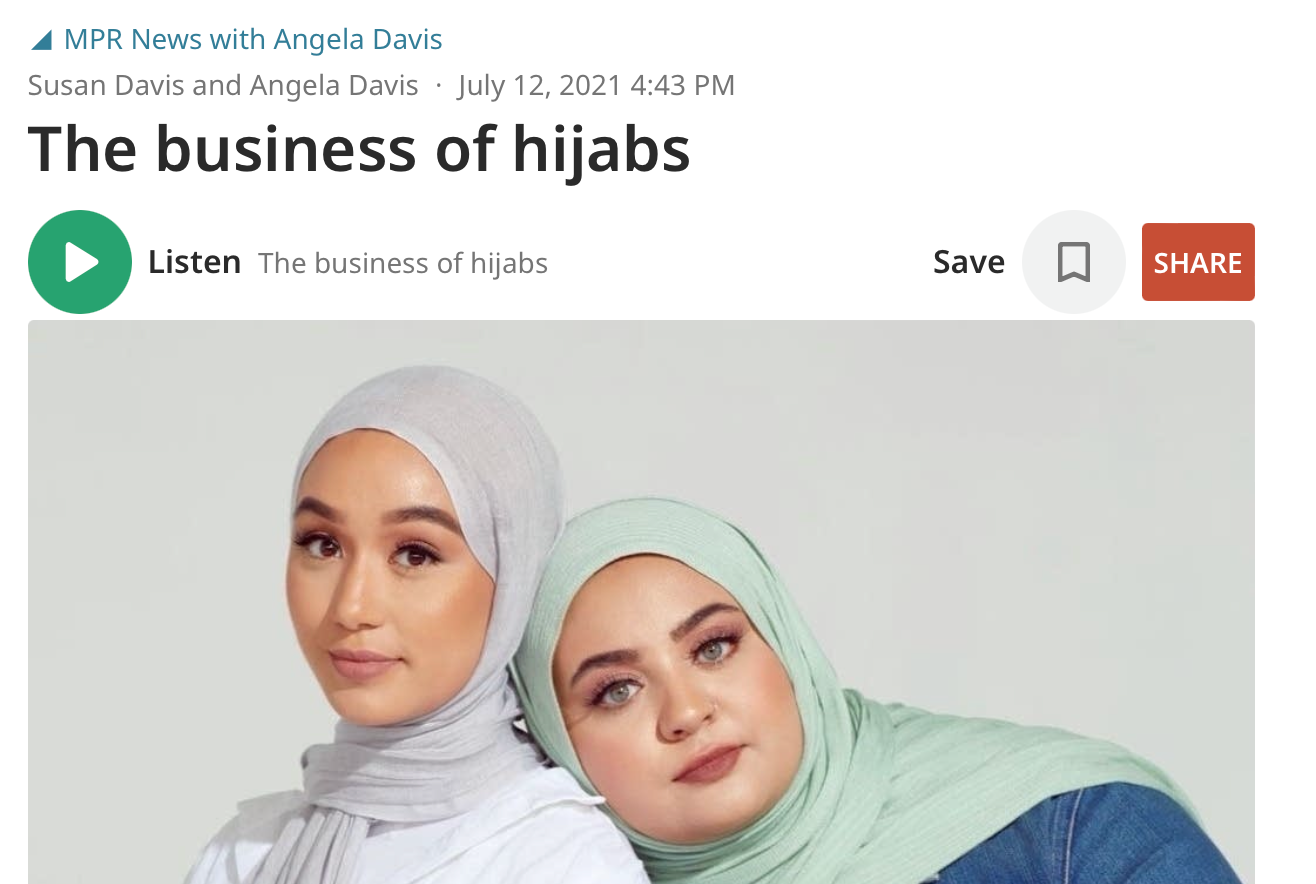Screen dimensions: 1316x884
Task: Click the Listen label beside the play button
Action: pyautogui.click(x=195, y=262)
